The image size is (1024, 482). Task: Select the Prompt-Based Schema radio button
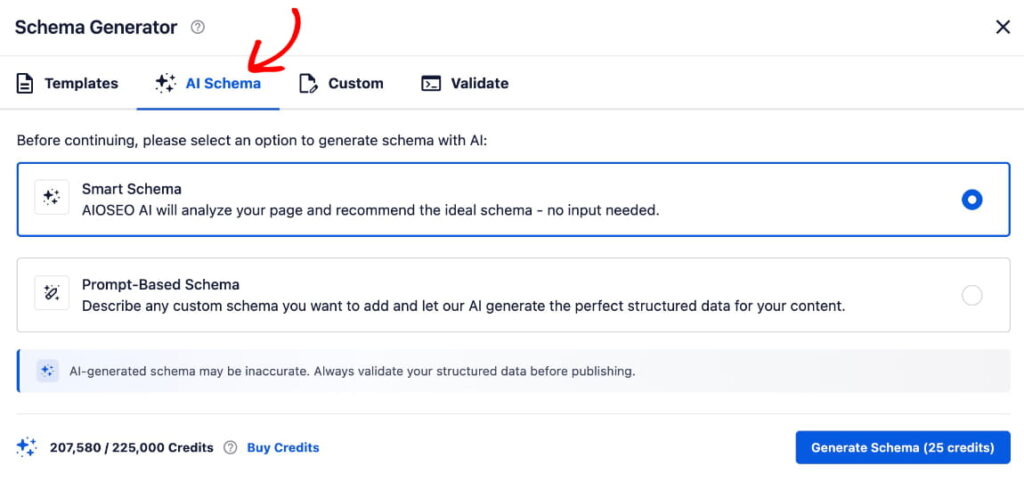971,295
